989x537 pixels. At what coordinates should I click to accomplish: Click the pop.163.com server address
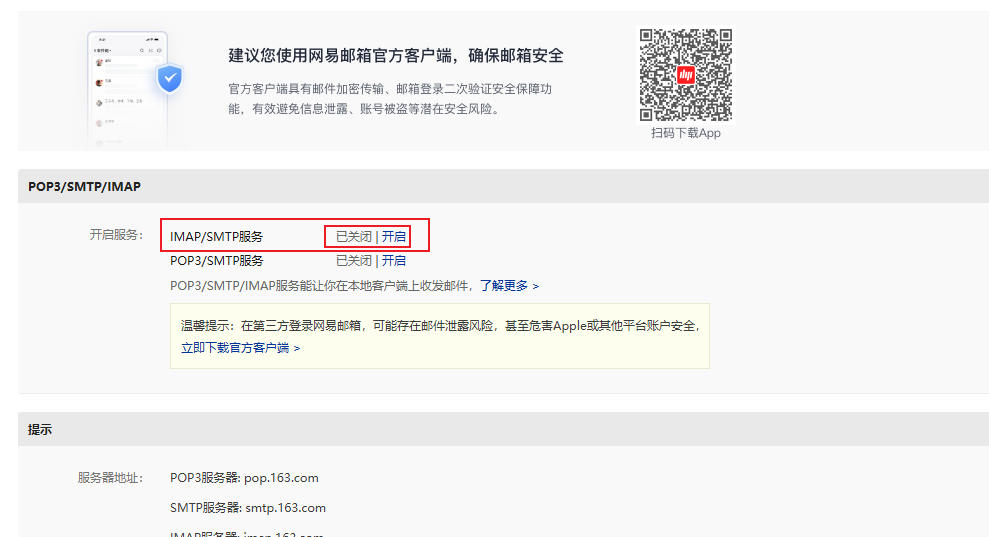click(281, 477)
